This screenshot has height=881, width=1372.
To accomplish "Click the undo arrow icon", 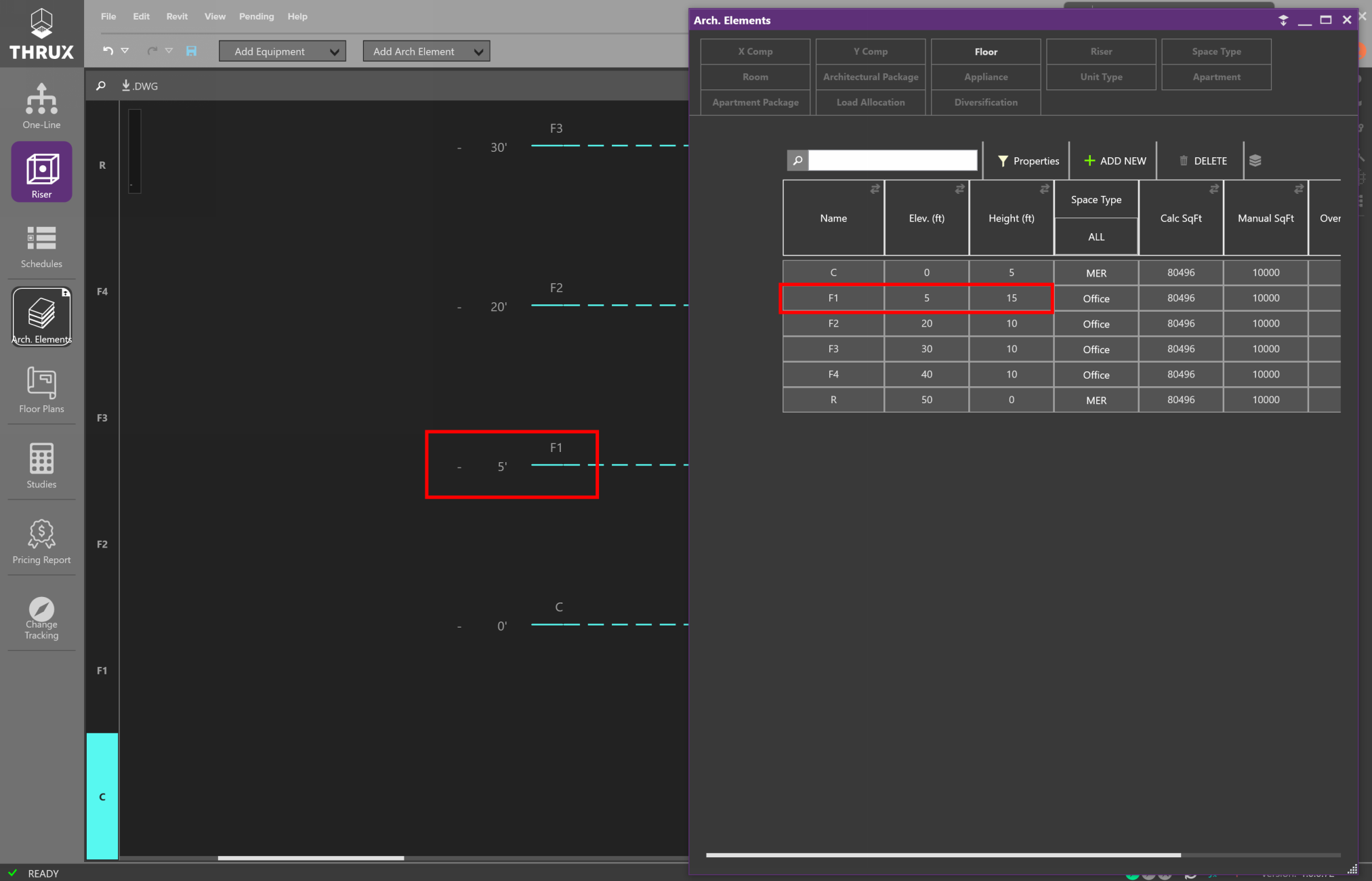I will (x=108, y=51).
